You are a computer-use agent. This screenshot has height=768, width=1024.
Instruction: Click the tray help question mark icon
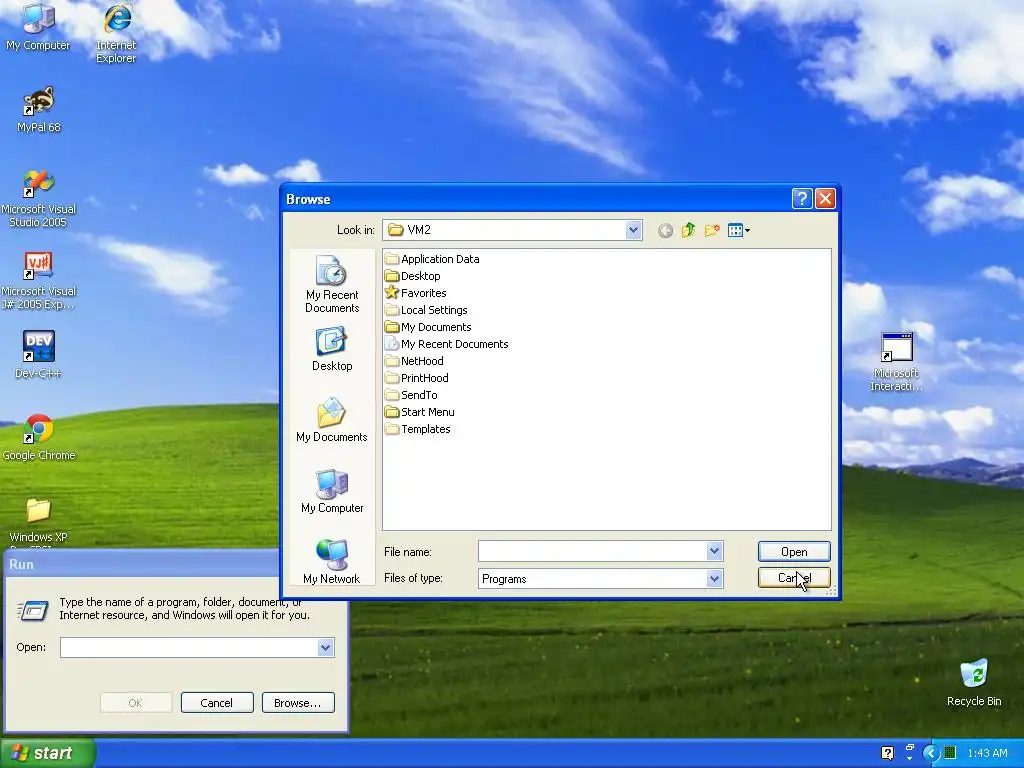[x=888, y=753]
